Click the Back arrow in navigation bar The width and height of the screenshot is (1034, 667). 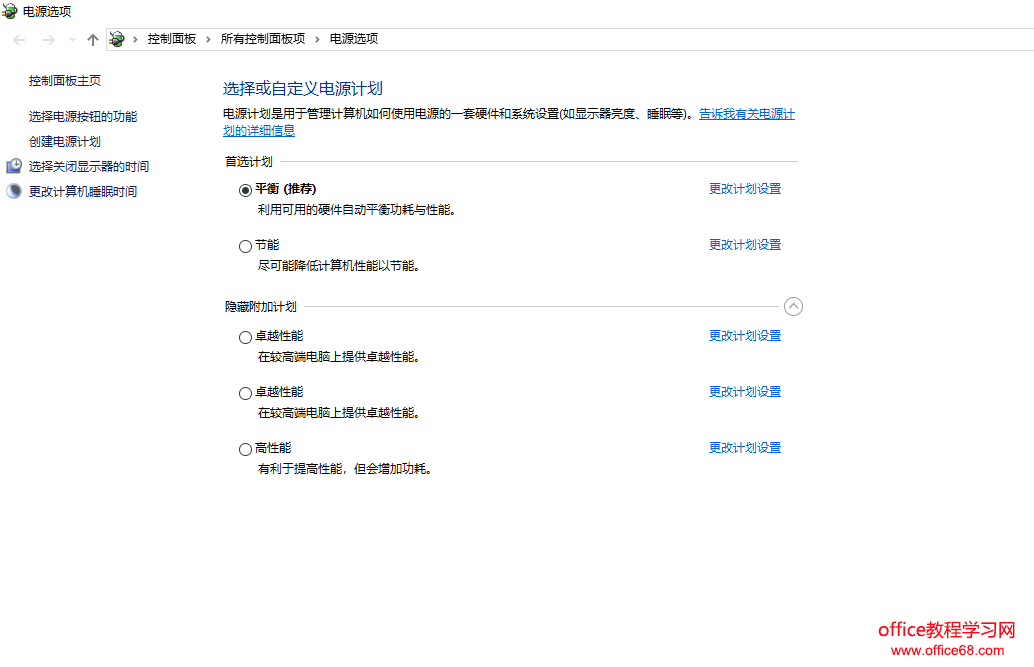pyautogui.click(x=19, y=39)
